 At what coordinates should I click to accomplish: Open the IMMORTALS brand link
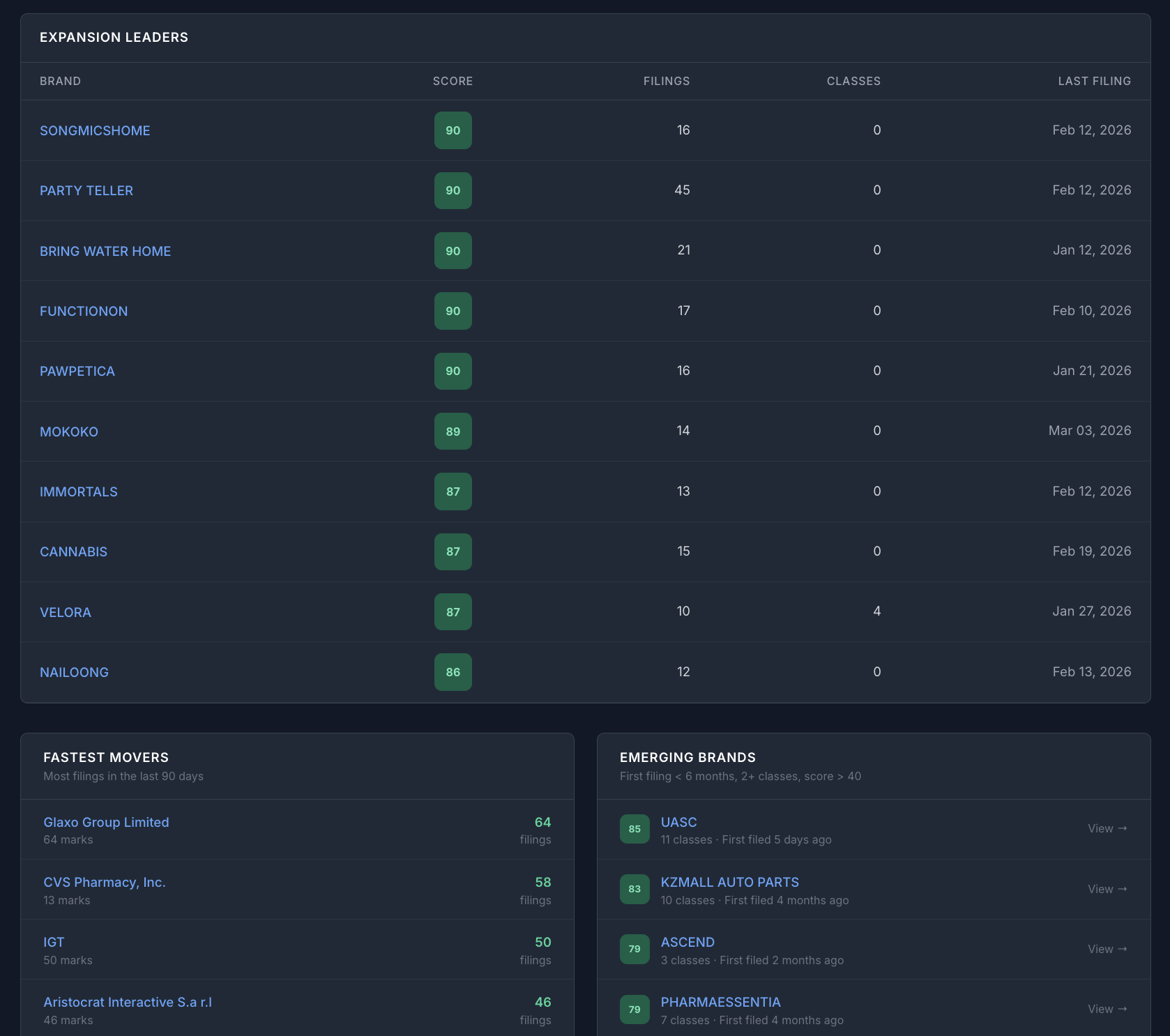pyautogui.click(x=79, y=492)
